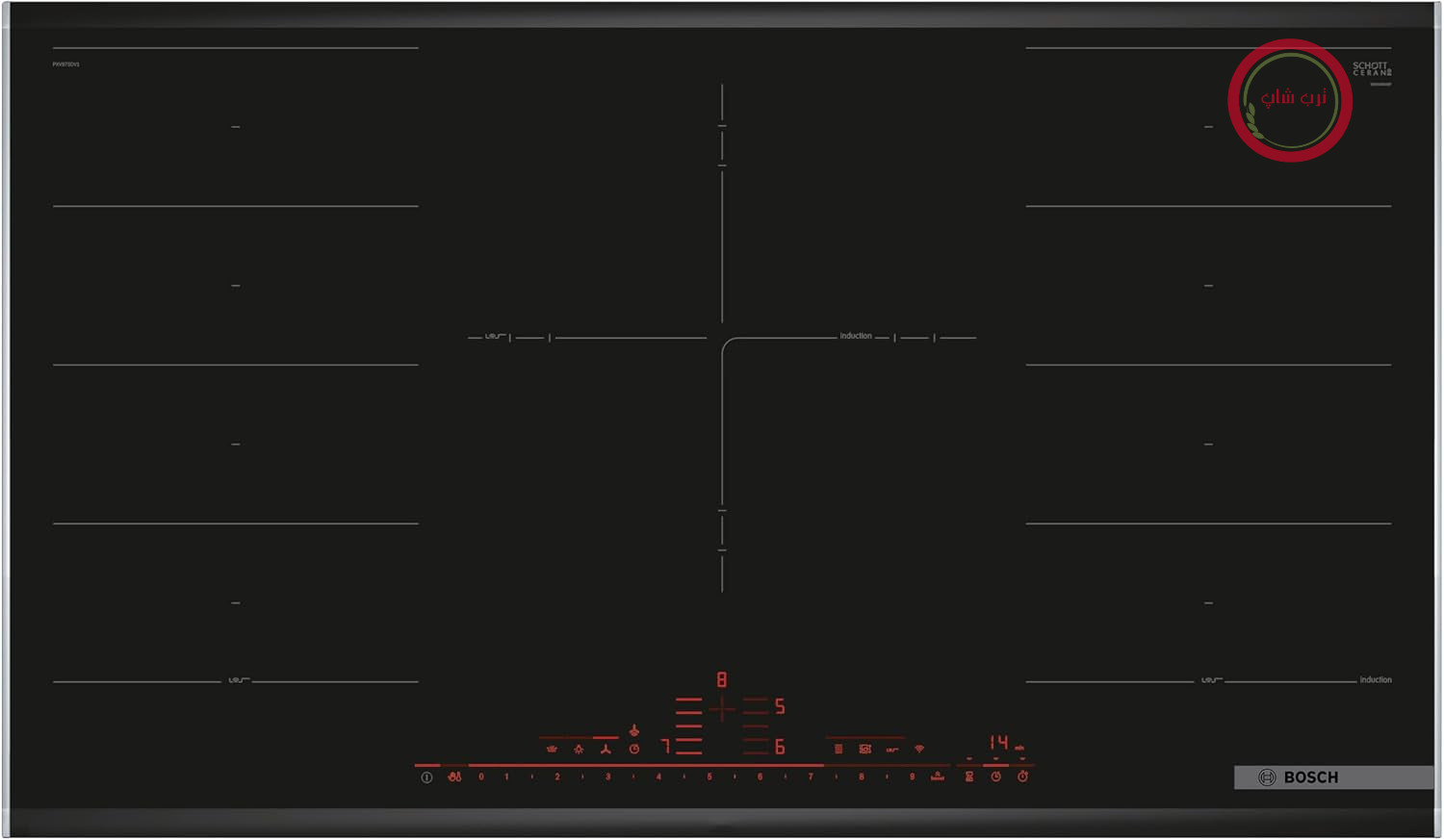This screenshot has height=840, width=1444.
Task: Set power level 8 on the scale
Action: tap(862, 776)
